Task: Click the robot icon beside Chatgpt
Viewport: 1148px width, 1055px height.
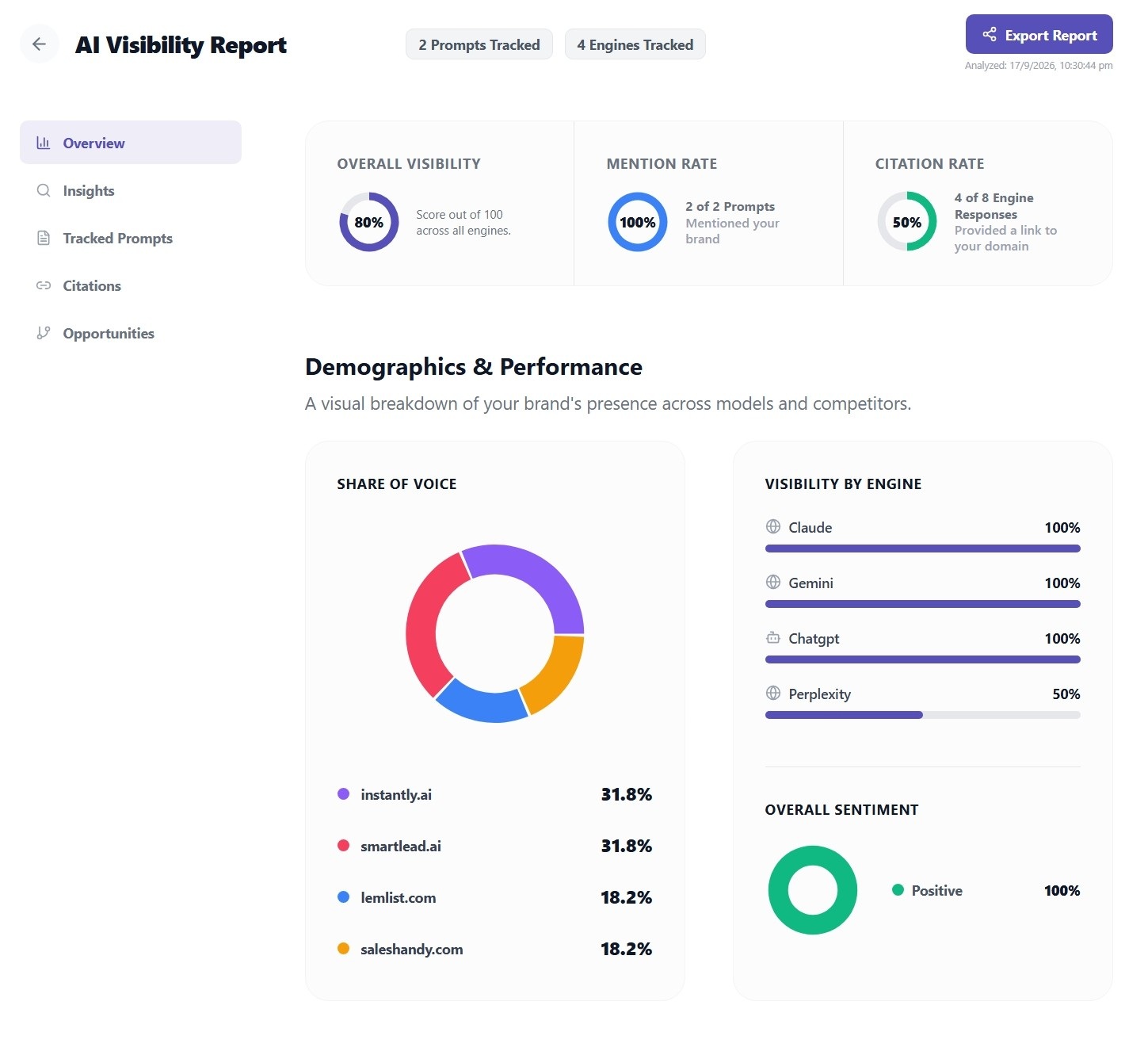Action: (x=773, y=637)
